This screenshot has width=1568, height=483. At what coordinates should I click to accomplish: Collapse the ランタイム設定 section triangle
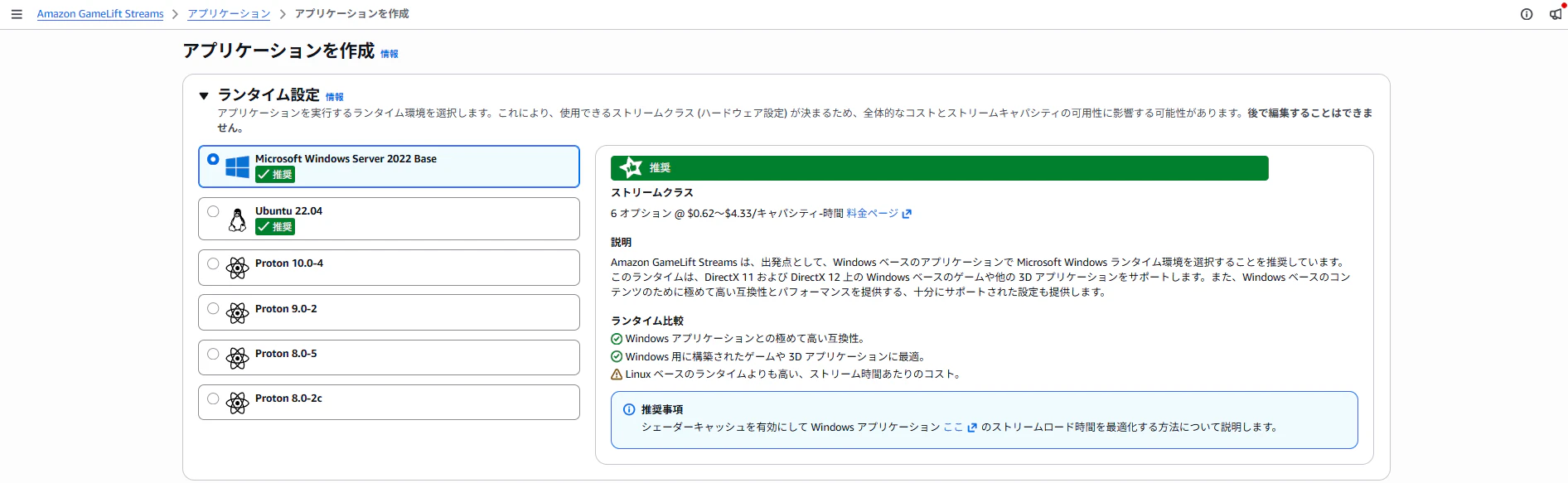[204, 96]
